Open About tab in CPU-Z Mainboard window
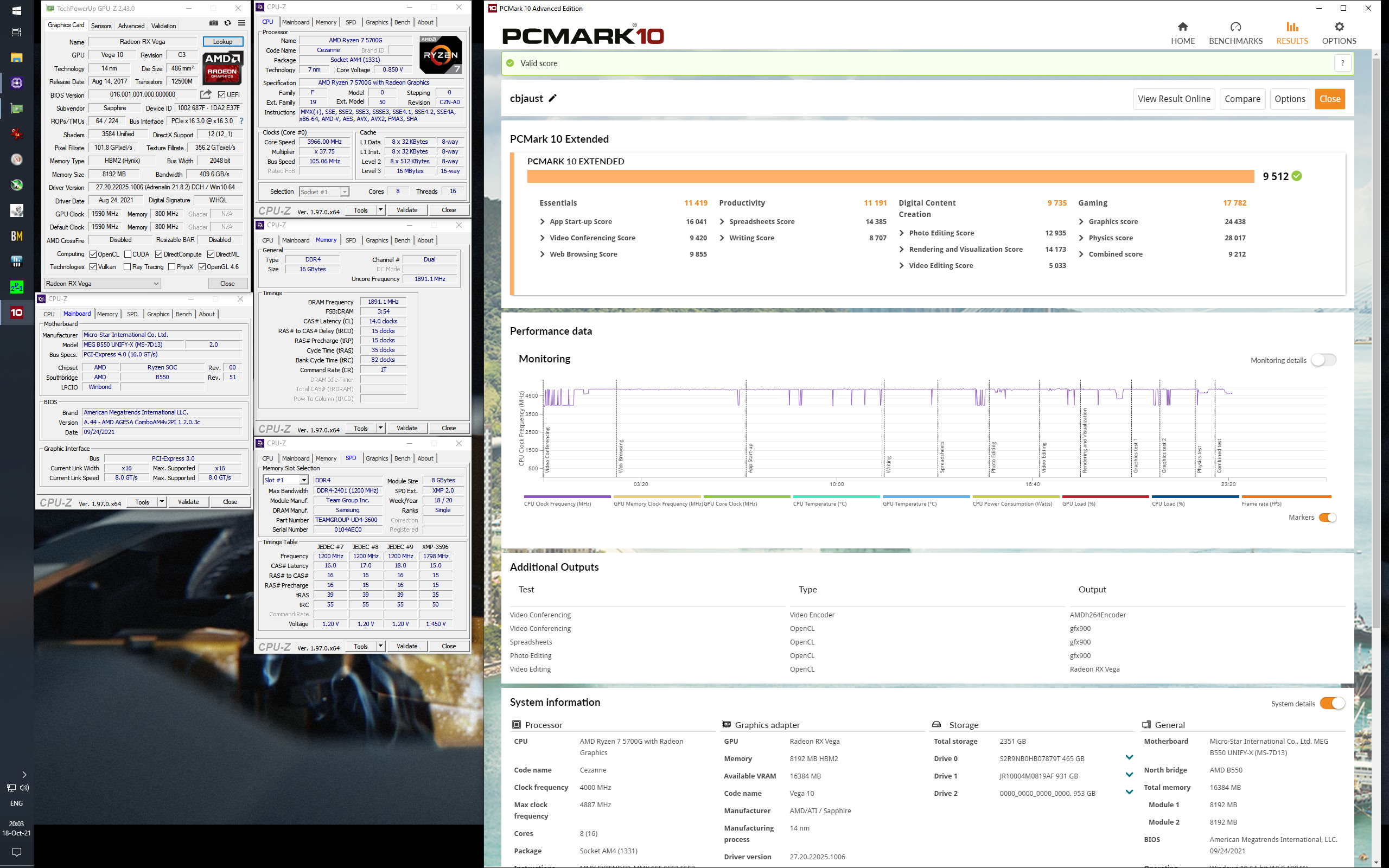The height and width of the screenshot is (868, 1389). point(207,314)
